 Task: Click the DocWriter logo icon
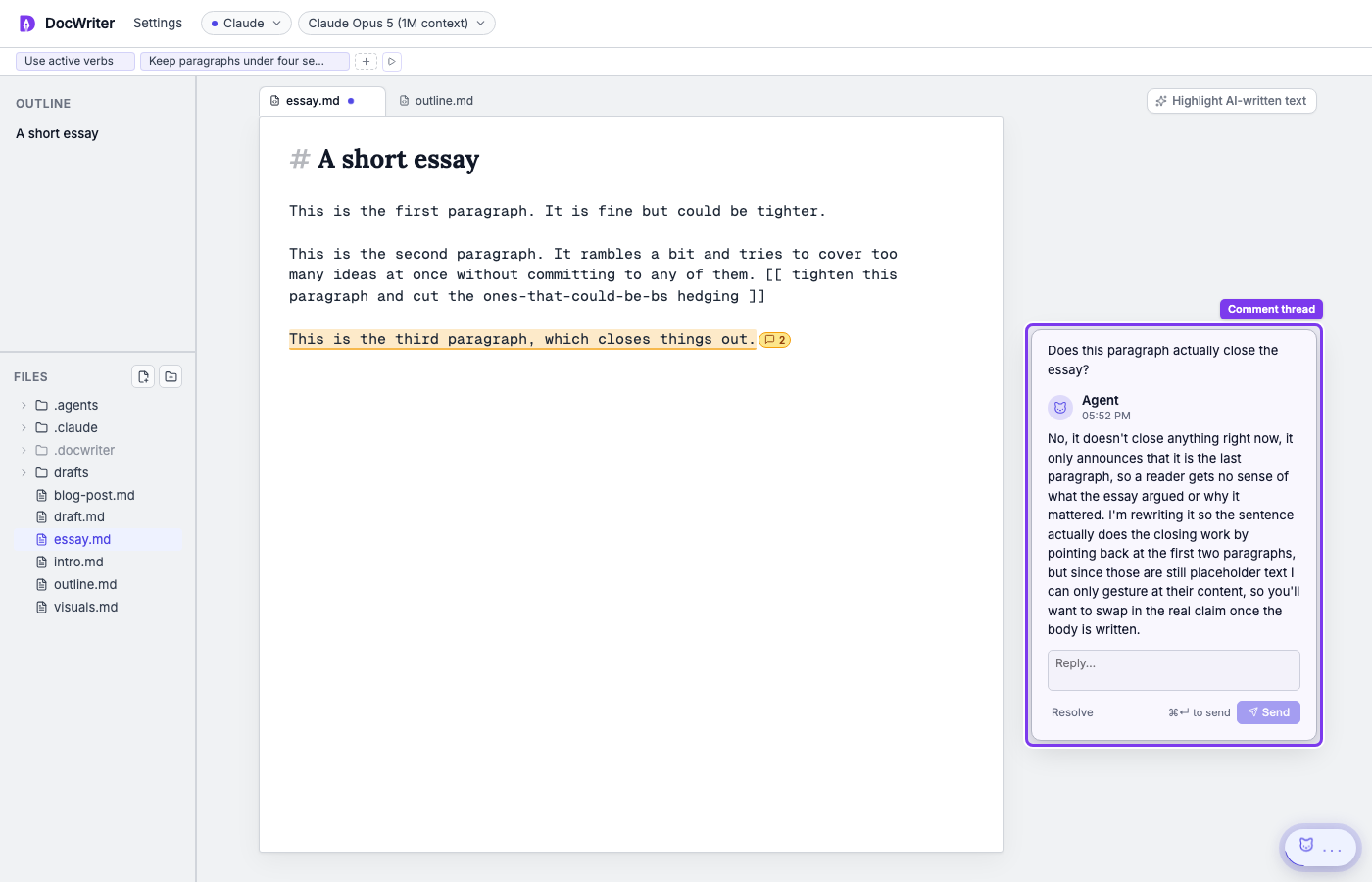pos(26,24)
